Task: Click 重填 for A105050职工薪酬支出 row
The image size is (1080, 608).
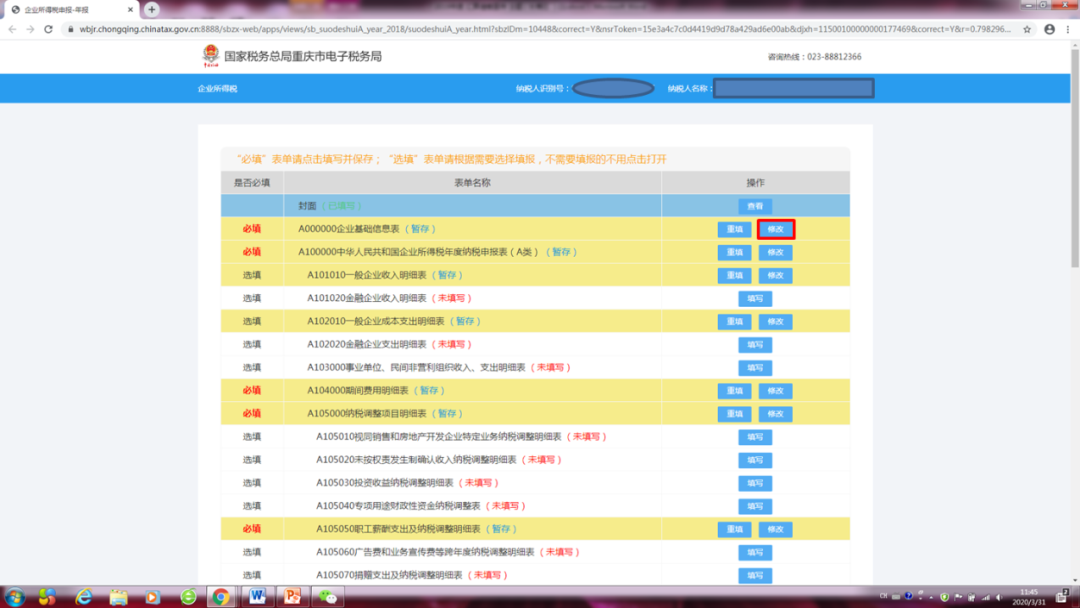Action: click(734, 529)
